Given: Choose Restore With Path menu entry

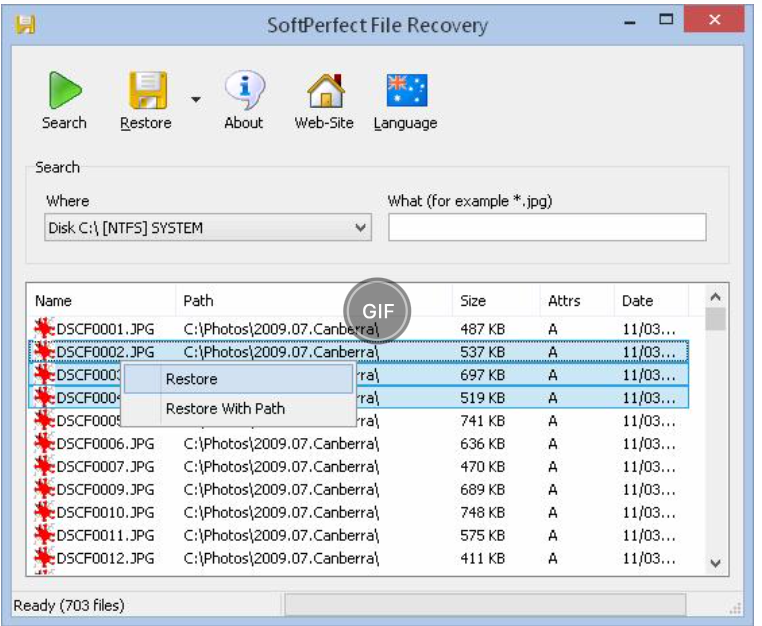Looking at the screenshot, I should 225,408.
